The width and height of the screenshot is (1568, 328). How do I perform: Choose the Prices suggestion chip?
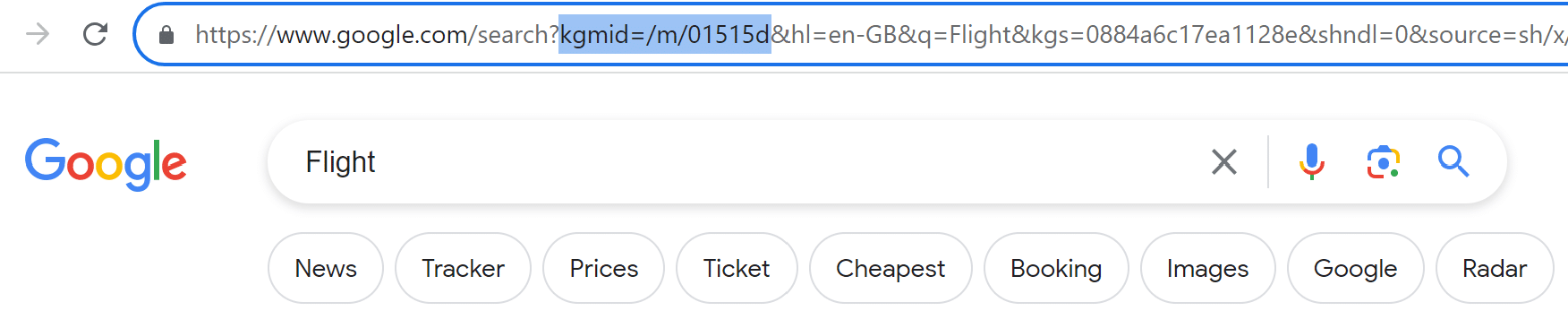click(604, 268)
